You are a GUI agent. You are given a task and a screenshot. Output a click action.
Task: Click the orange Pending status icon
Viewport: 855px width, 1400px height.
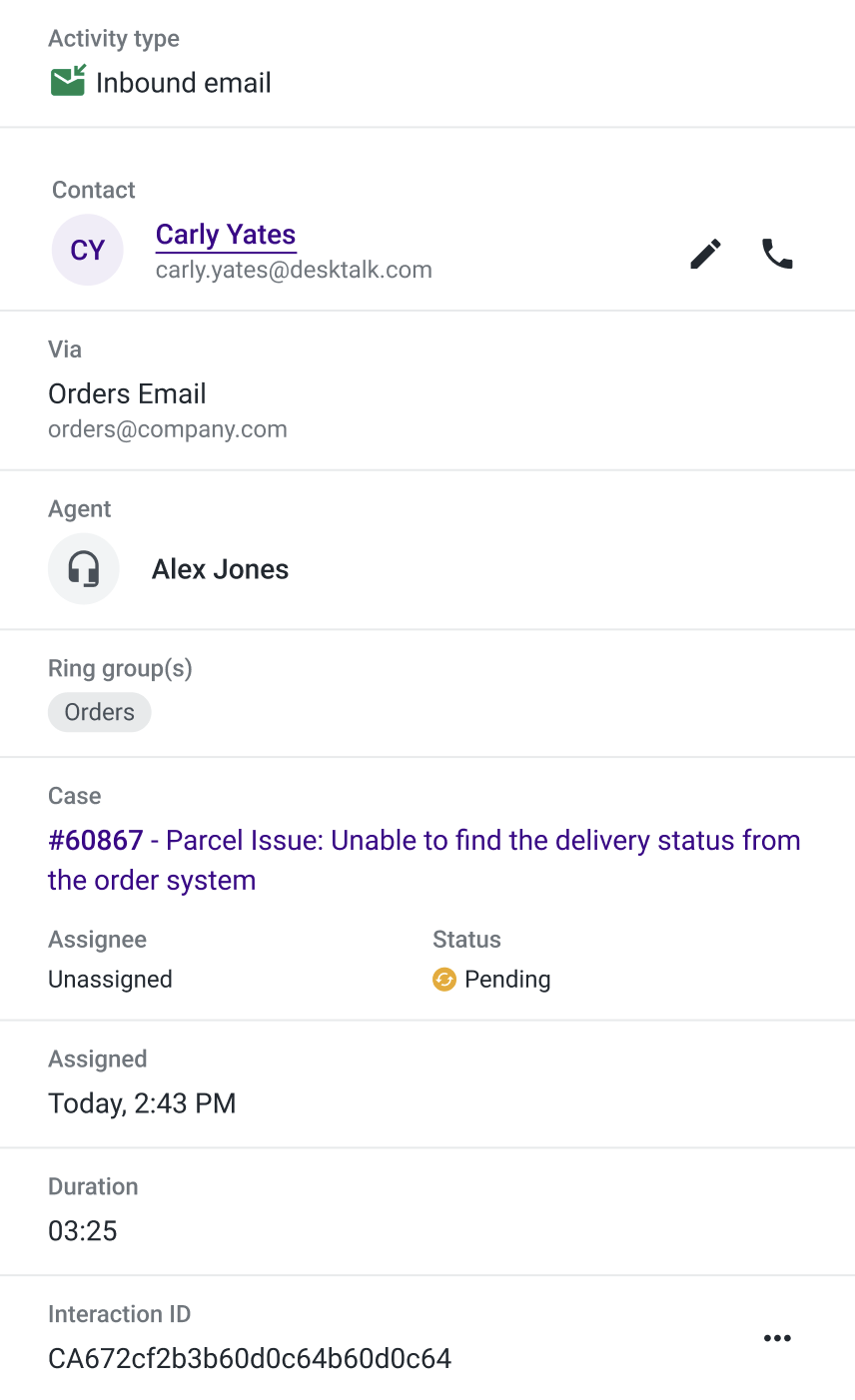click(444, 980)
